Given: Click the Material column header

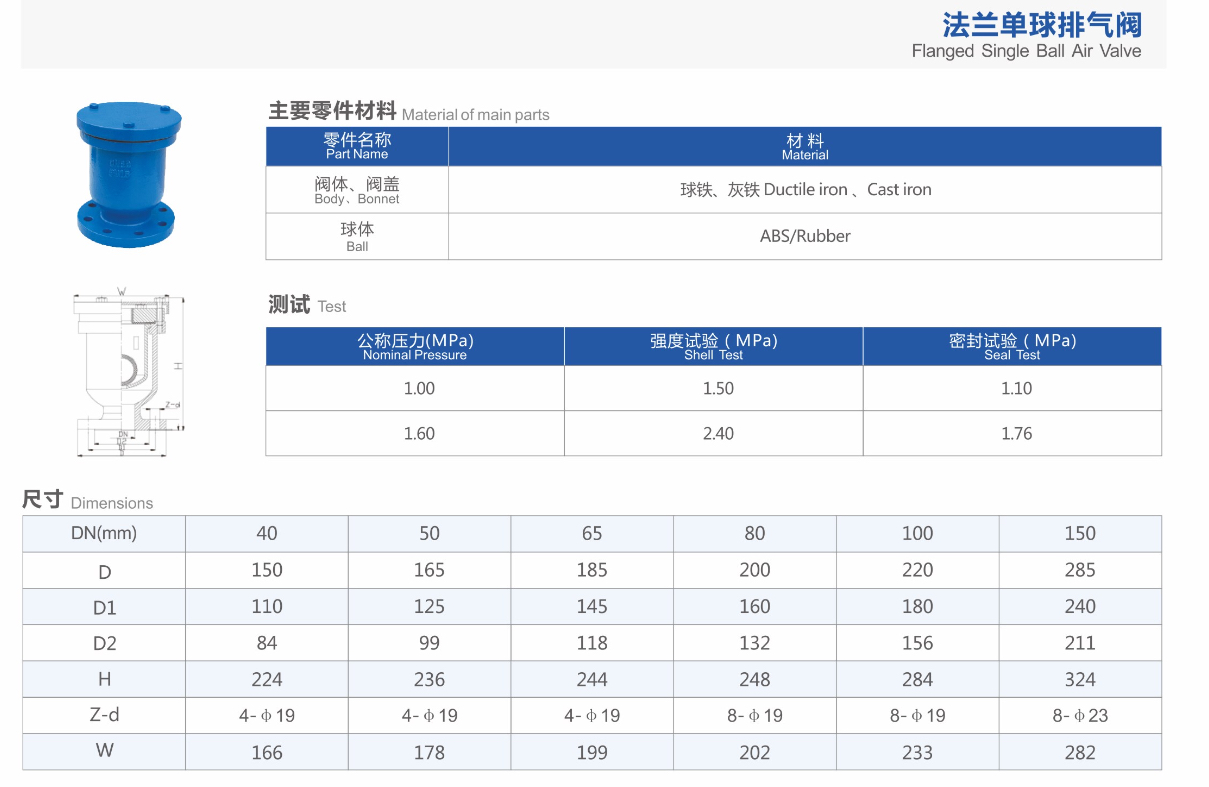Looking at the screenshot, I should tap(804, 146).
